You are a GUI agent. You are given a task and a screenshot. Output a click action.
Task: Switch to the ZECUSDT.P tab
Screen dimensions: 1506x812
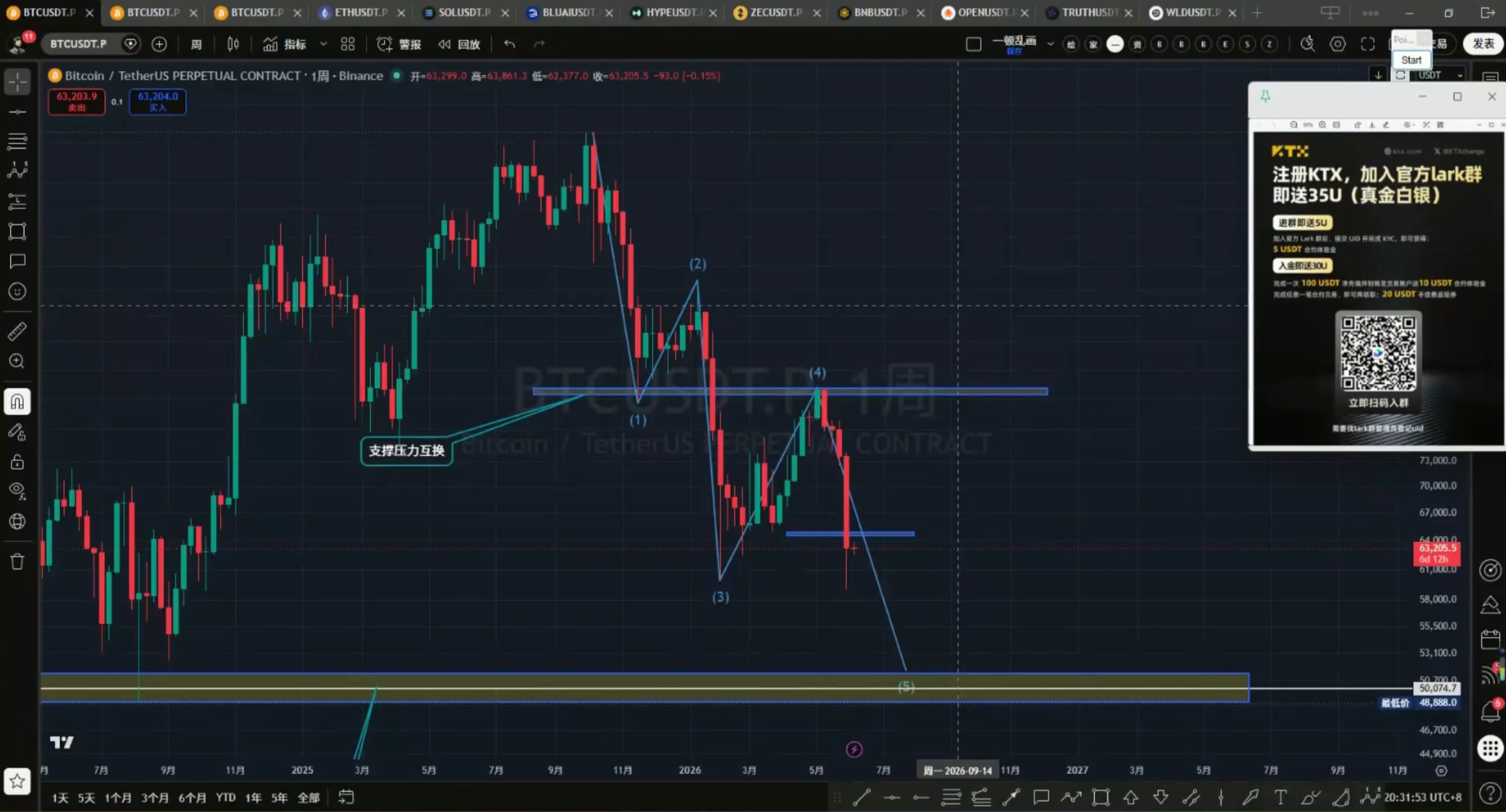(776, 12)
